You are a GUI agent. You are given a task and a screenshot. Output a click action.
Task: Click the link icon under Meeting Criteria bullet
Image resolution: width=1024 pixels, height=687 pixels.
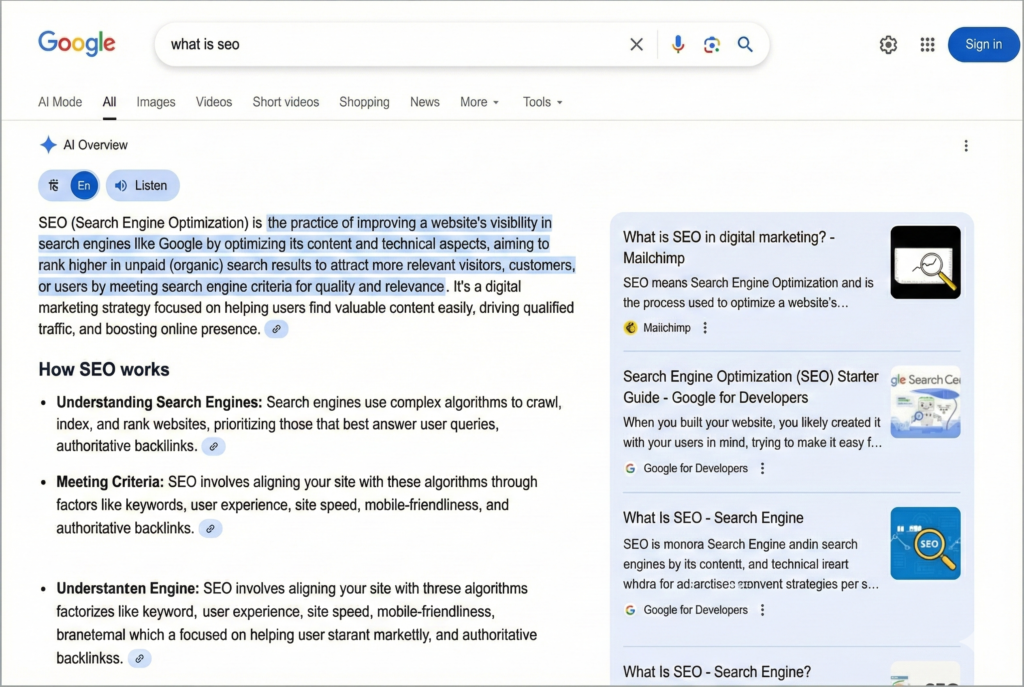(x=210, y=528)
